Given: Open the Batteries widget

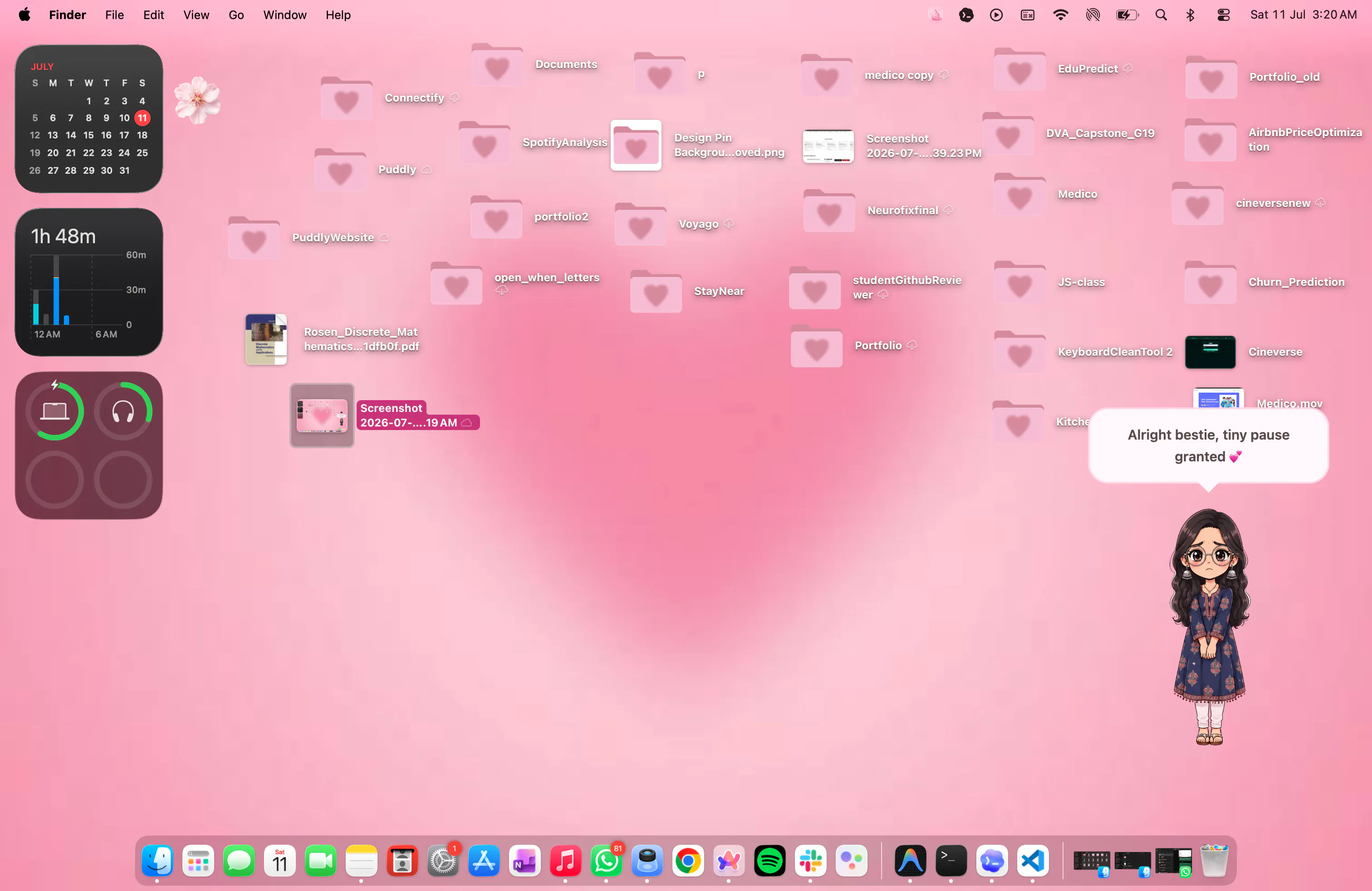Looking at the screenshot, I should (89, 445).
